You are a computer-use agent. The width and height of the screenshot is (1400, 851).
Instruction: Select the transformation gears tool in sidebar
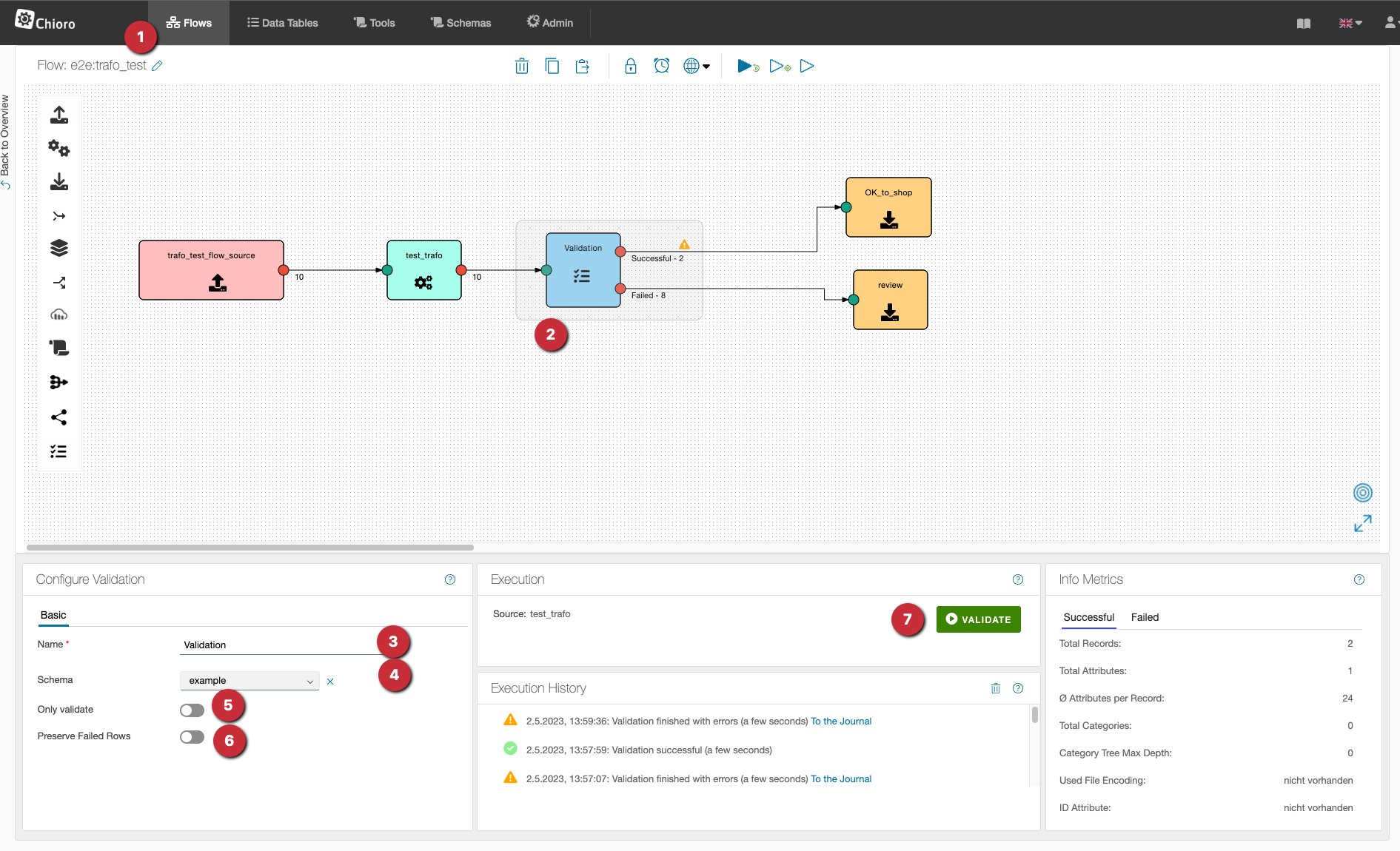click(x=59, y=149)
